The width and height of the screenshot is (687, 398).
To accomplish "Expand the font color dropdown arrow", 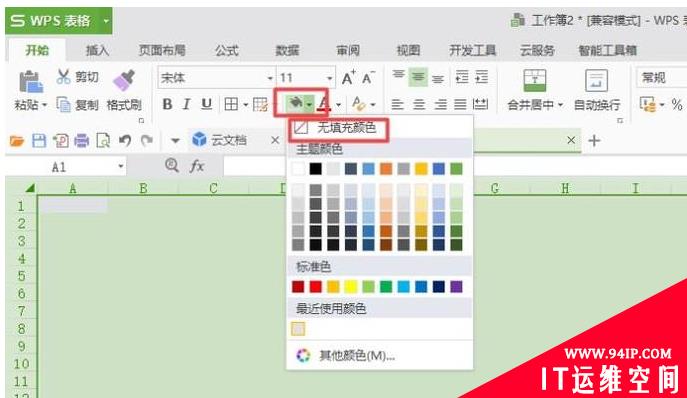I will [338, 105].
